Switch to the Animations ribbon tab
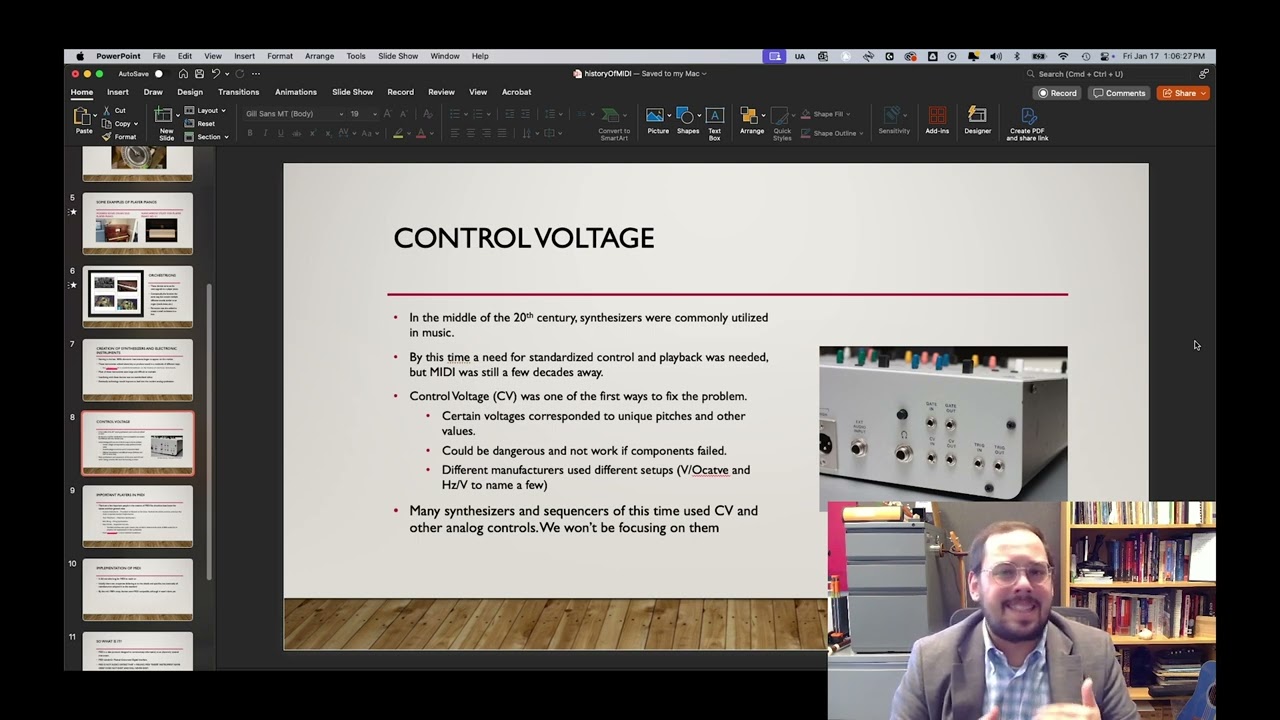Image resolution: width=1280 pixels, height=720 pixels. [x=296, y=92]
